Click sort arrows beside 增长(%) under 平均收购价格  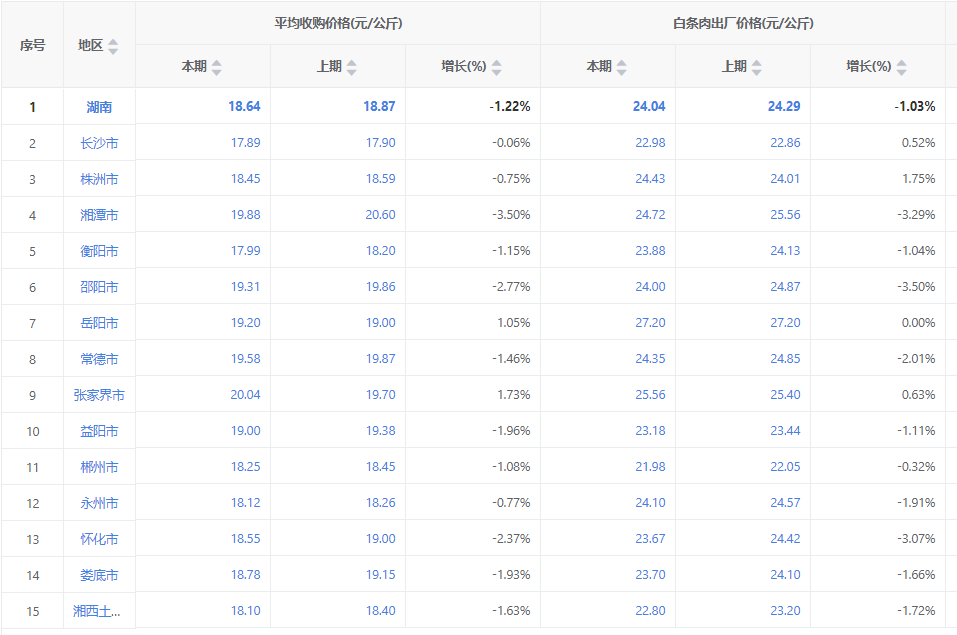click(497, 67)
